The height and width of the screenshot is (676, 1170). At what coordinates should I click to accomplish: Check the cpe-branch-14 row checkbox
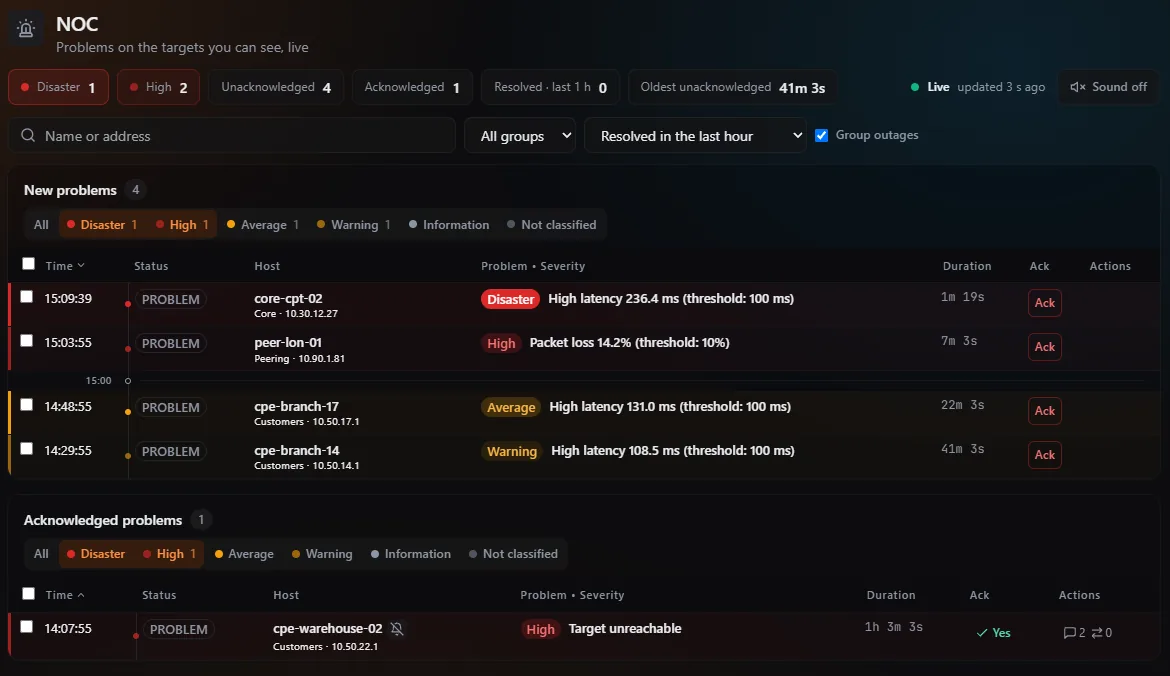coord(27,448)
